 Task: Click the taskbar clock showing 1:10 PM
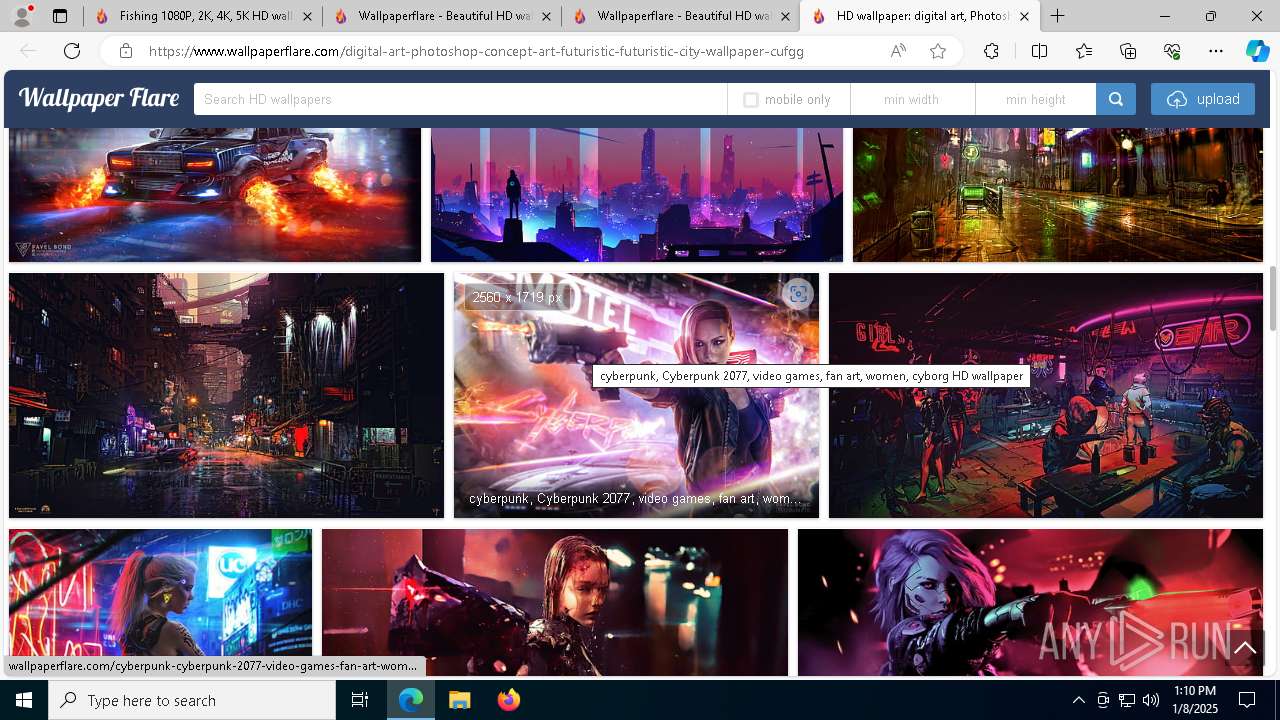(x=1194, y=700)
